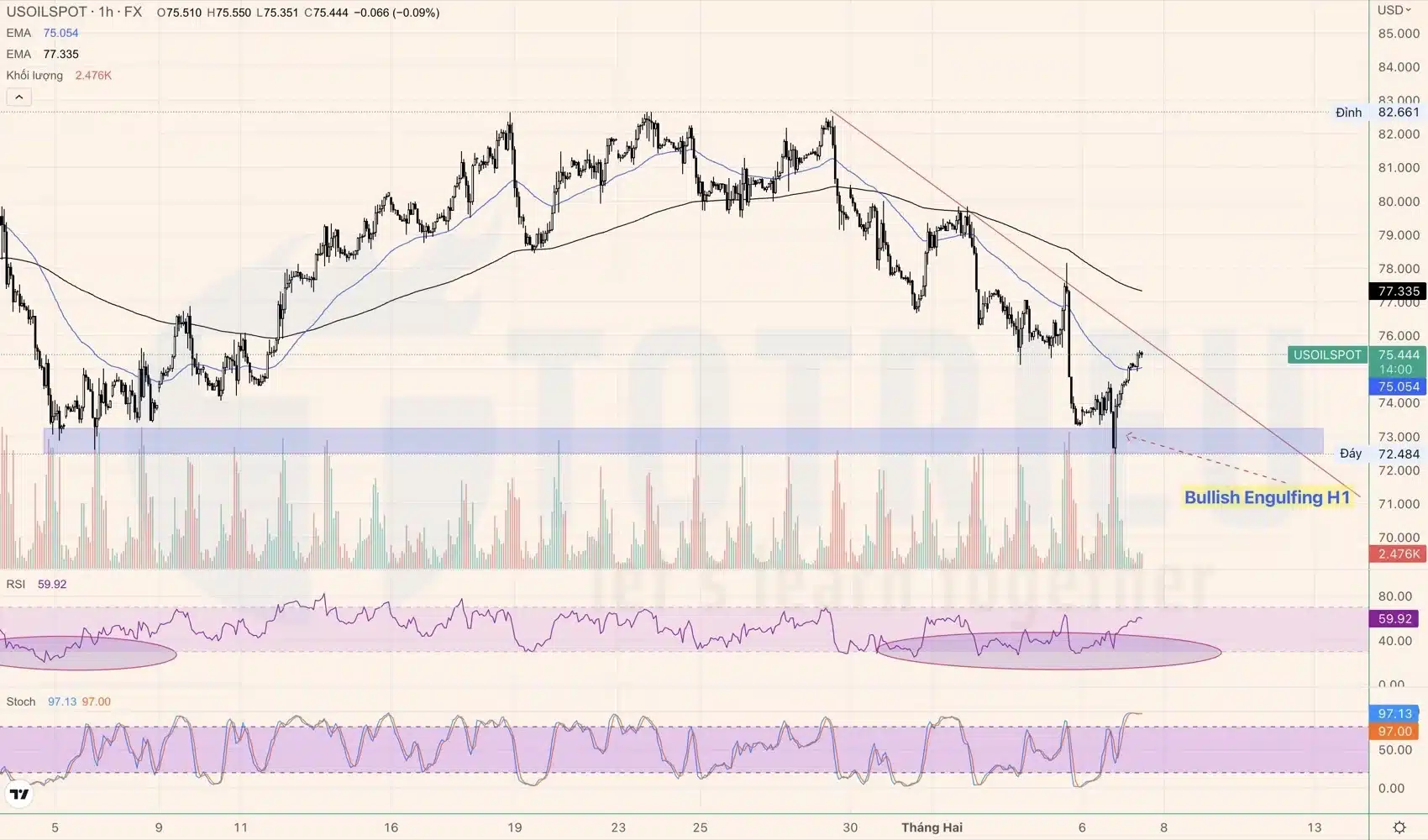Click the TradingView logo watermark
This screenshot has height=840, width=1428.
(20, 792)
